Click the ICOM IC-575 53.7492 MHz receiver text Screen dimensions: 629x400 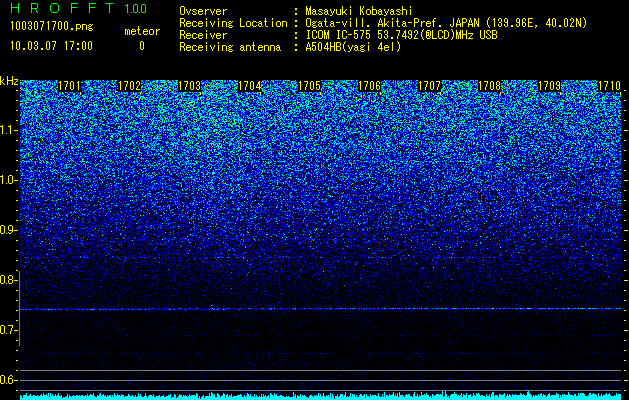[401, 35]
